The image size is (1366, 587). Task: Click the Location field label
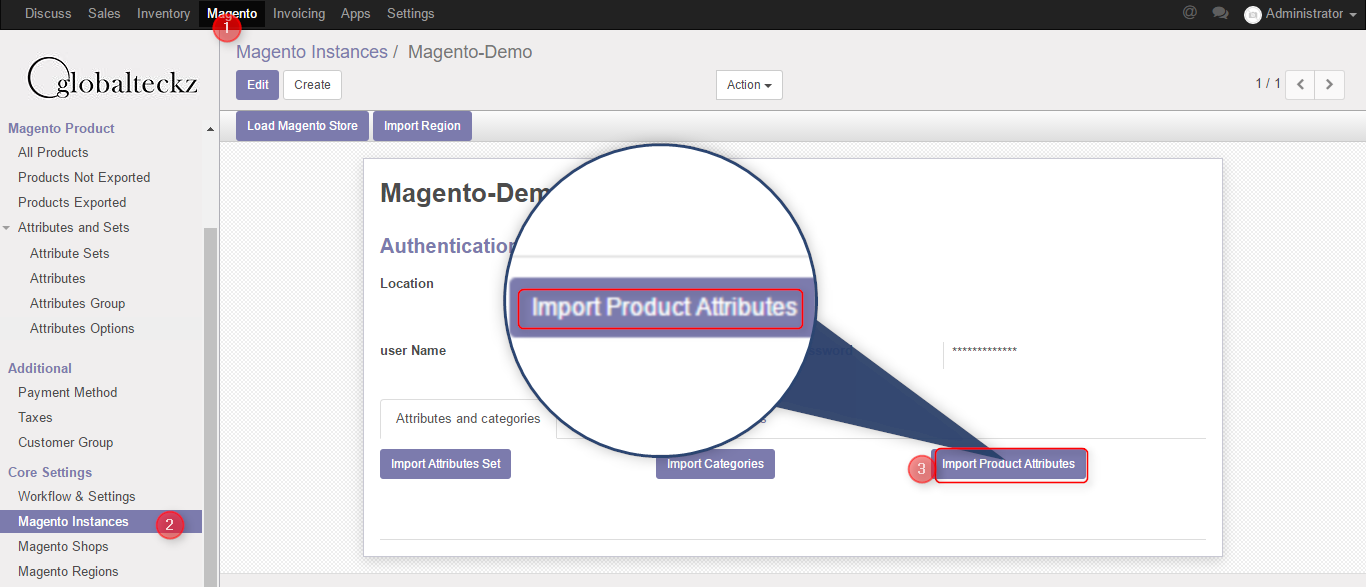[407, 284]
